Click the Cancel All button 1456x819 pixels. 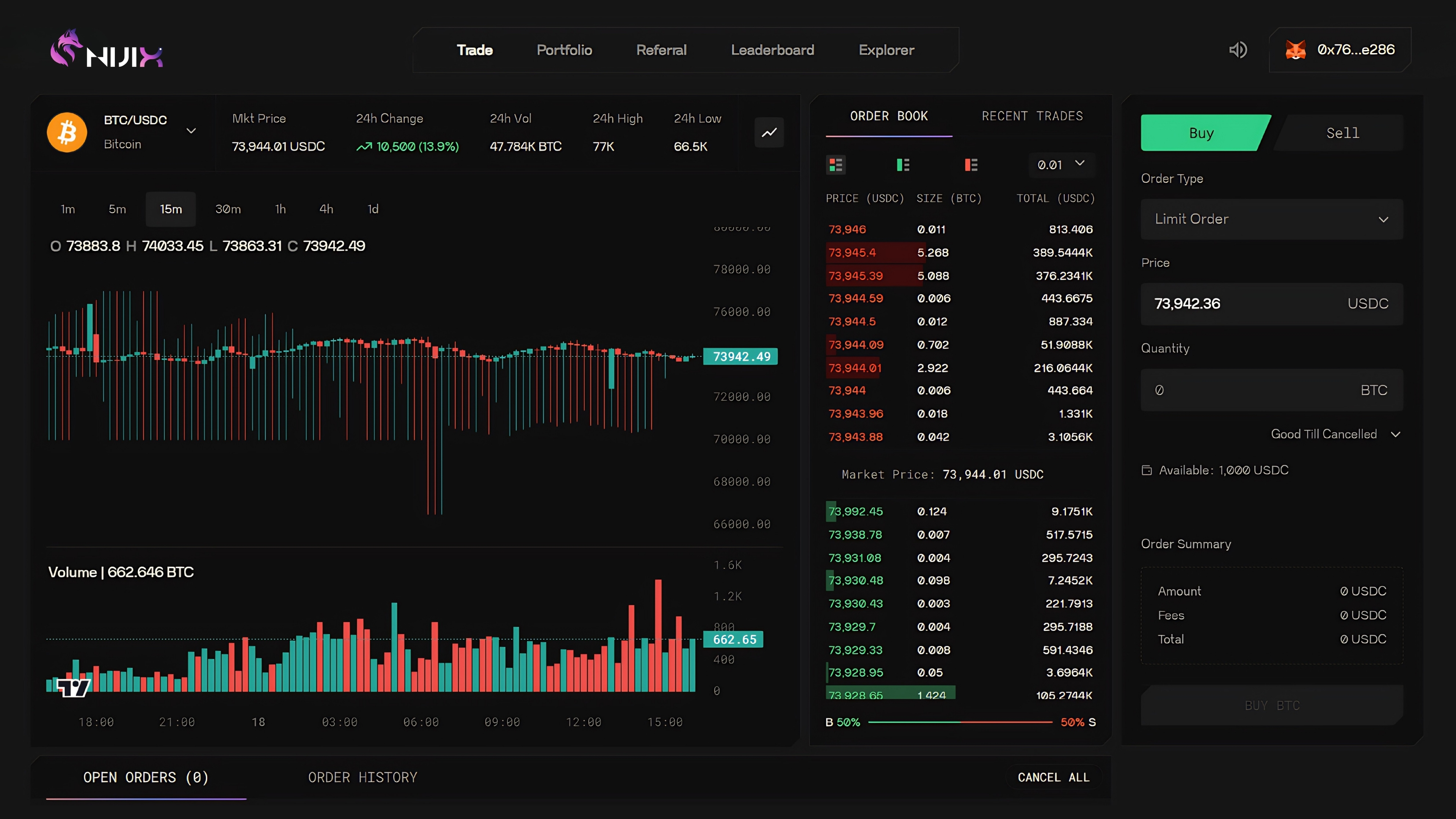coord(1054,777)
